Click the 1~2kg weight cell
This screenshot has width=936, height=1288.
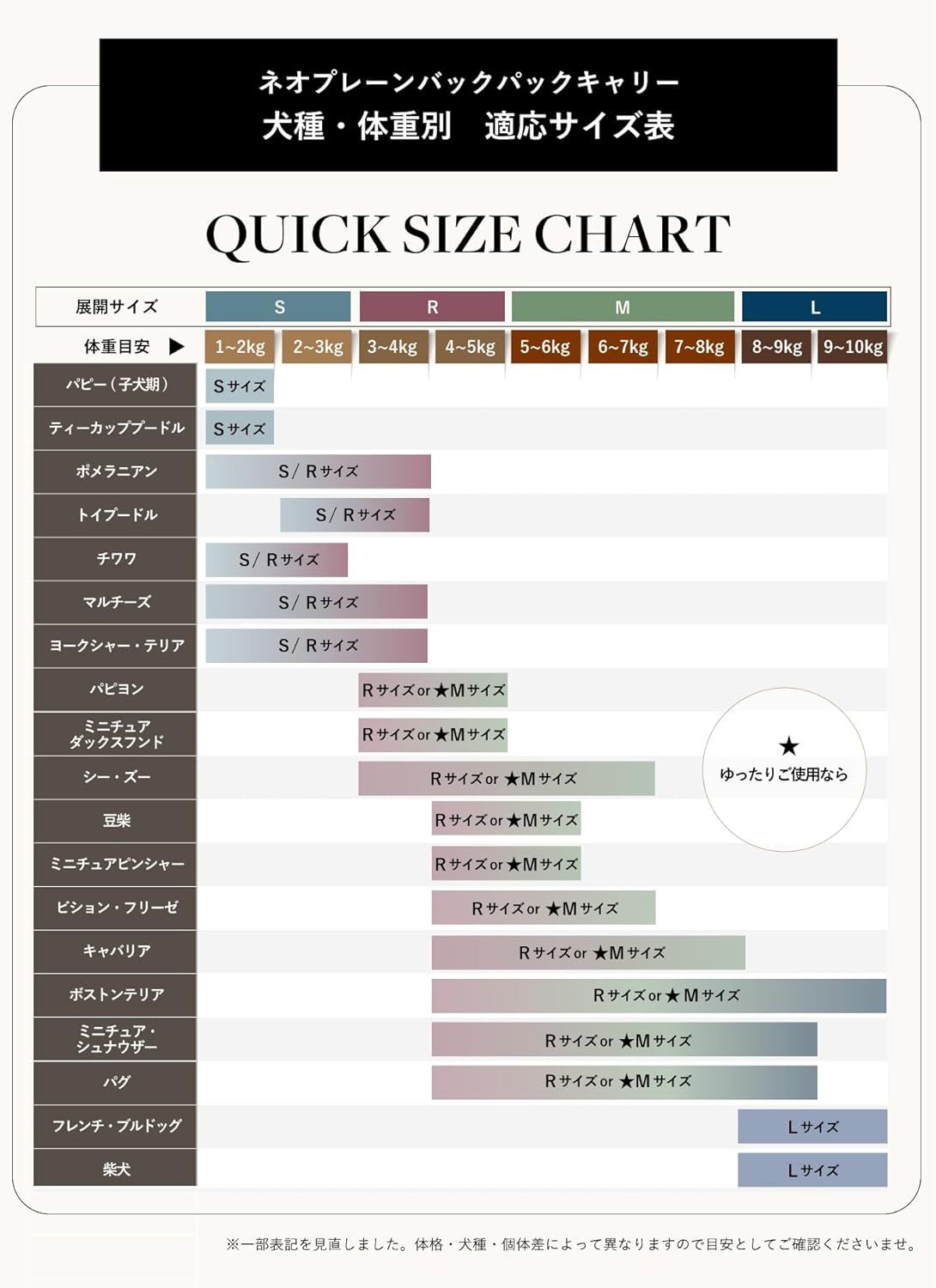(240, 347)
